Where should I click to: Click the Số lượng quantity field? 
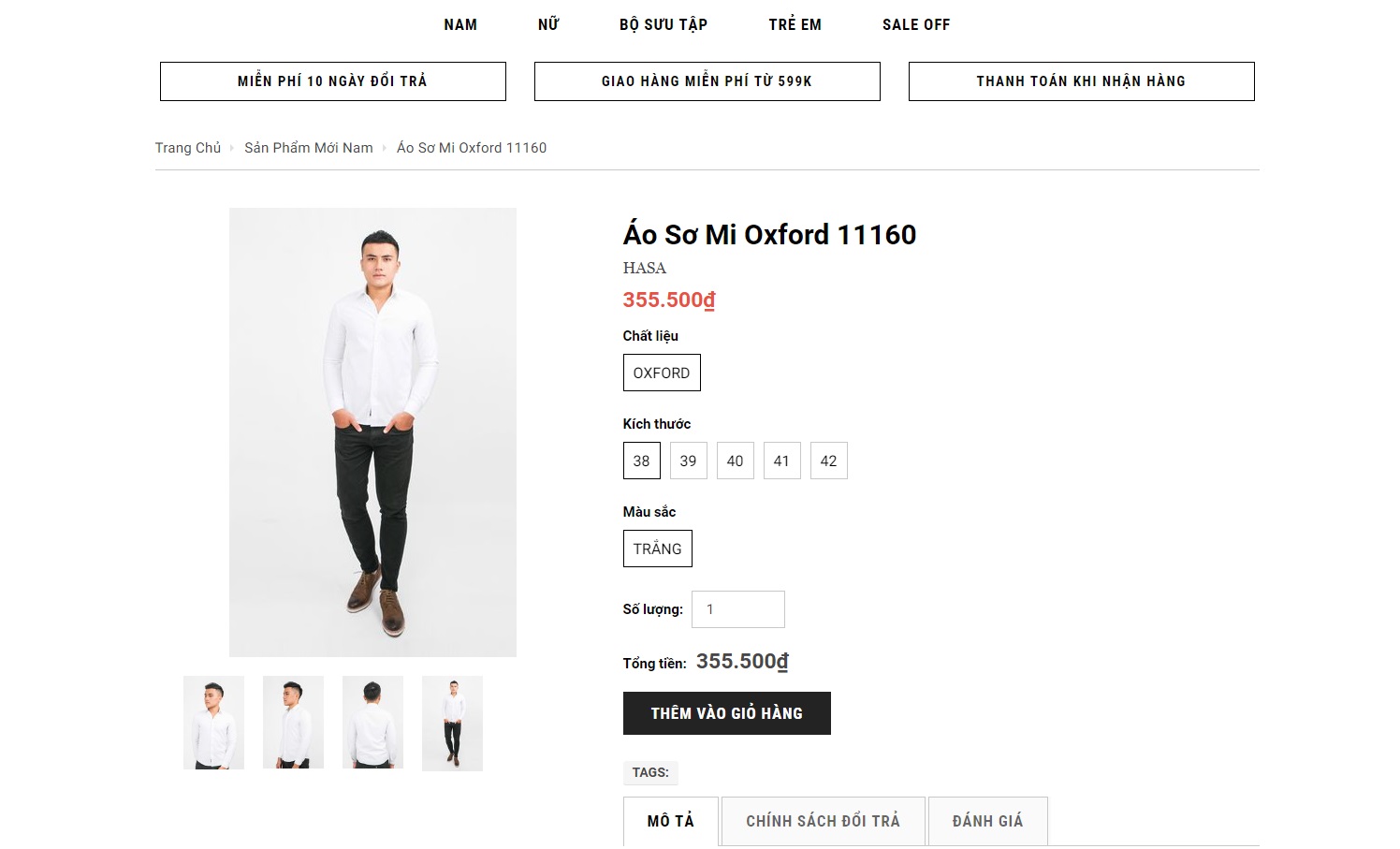pos(737,609)
